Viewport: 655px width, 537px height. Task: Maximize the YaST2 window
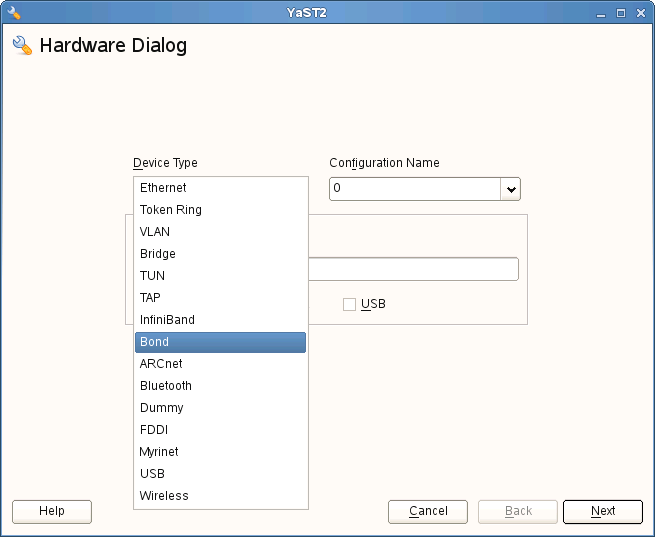[621, 13]
